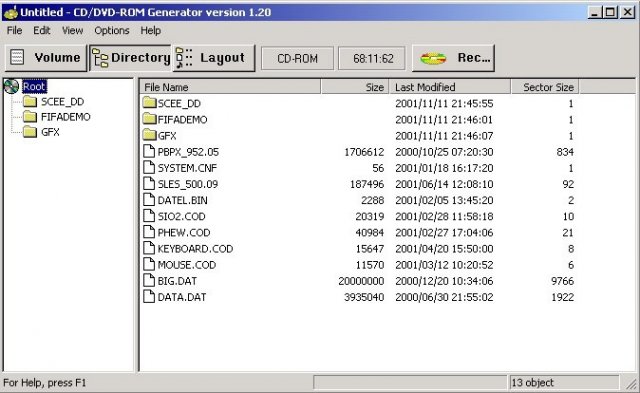
Task: Select FIFADEMO folder in left tree
Action: coord(65,117)
